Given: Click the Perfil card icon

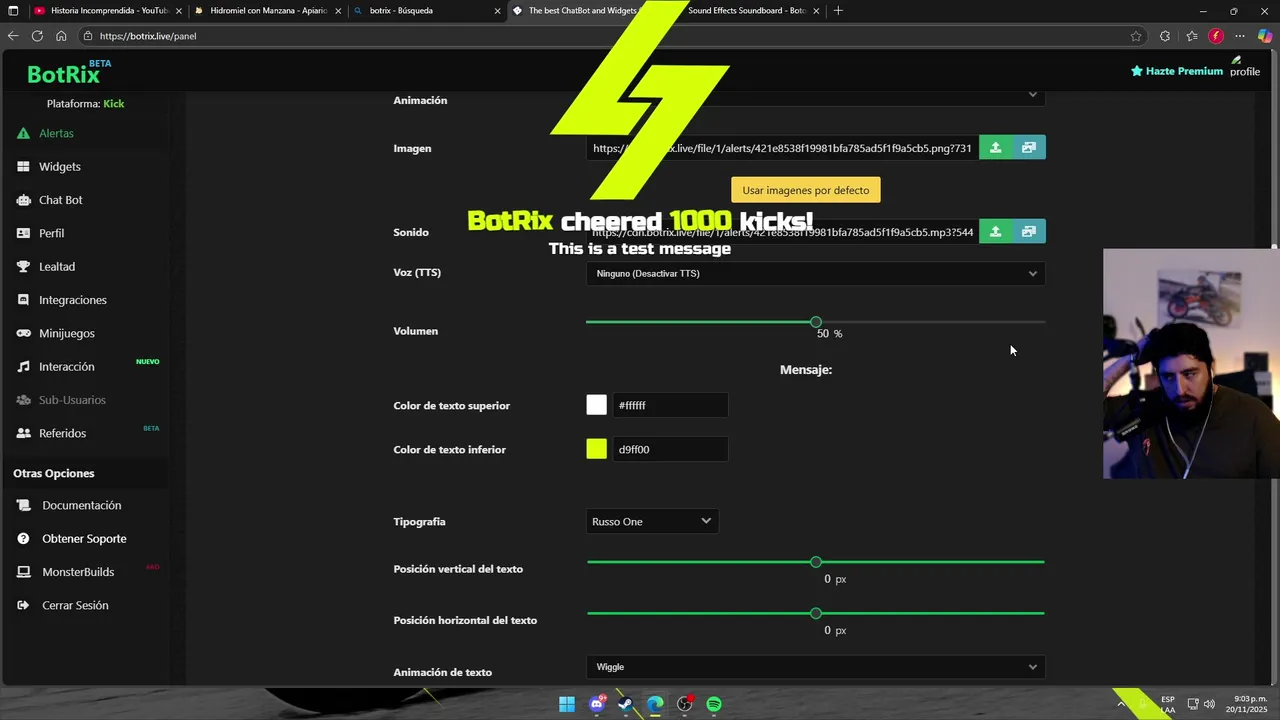Looking at the screenshot, I should (23, 233).
